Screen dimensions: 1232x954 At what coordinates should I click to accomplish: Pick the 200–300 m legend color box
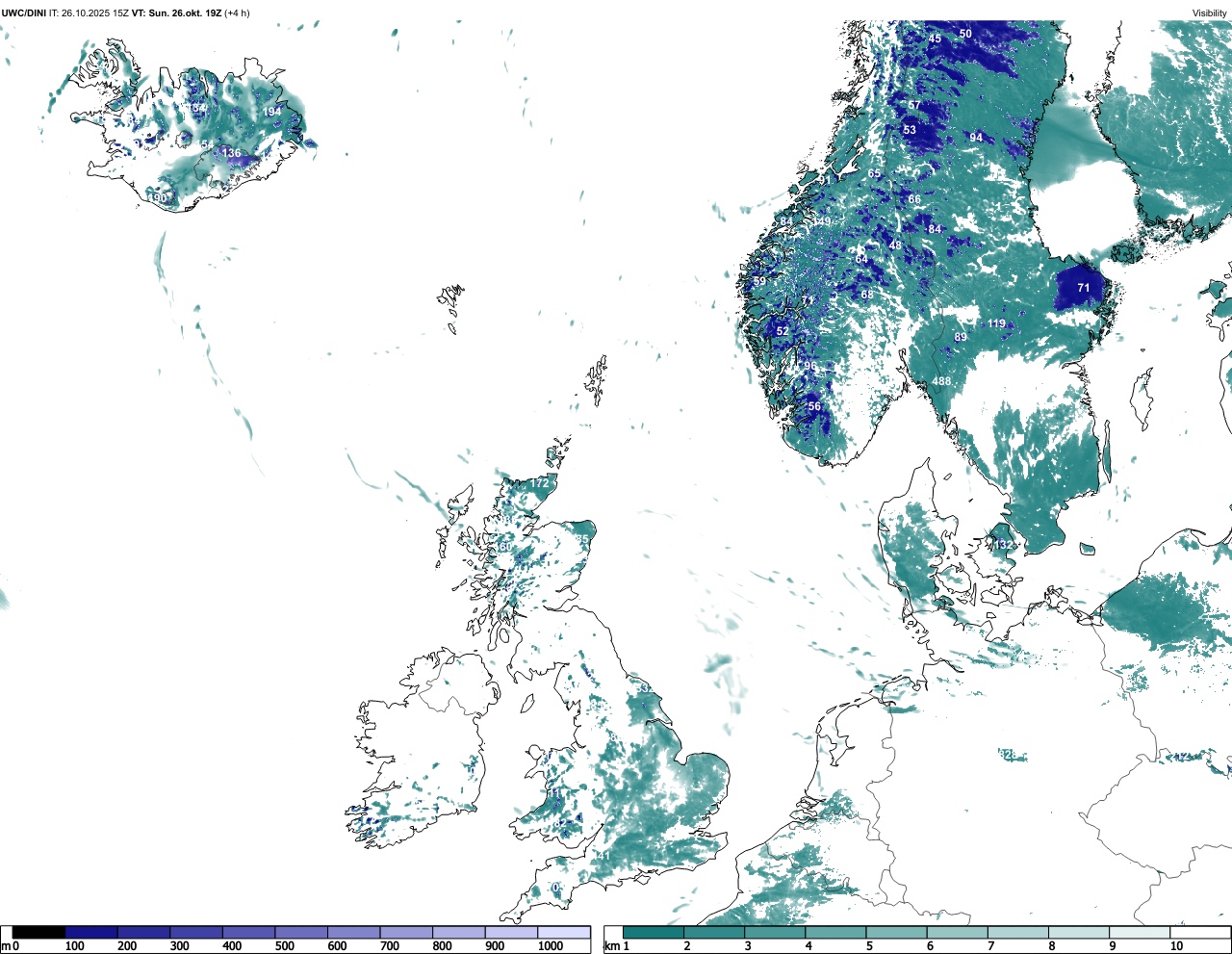tap(144, 932)
